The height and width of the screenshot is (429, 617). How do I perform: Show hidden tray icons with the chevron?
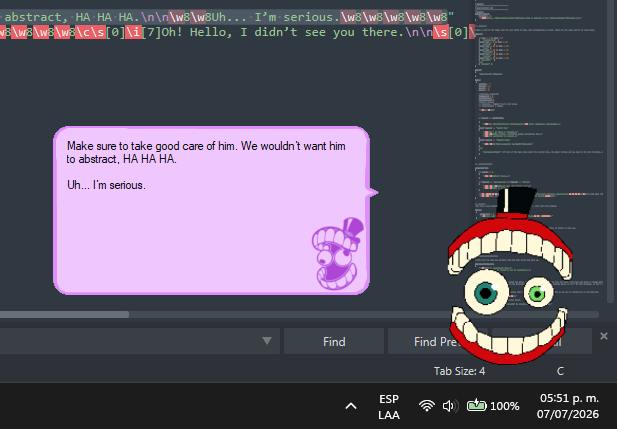coord(351,406)
